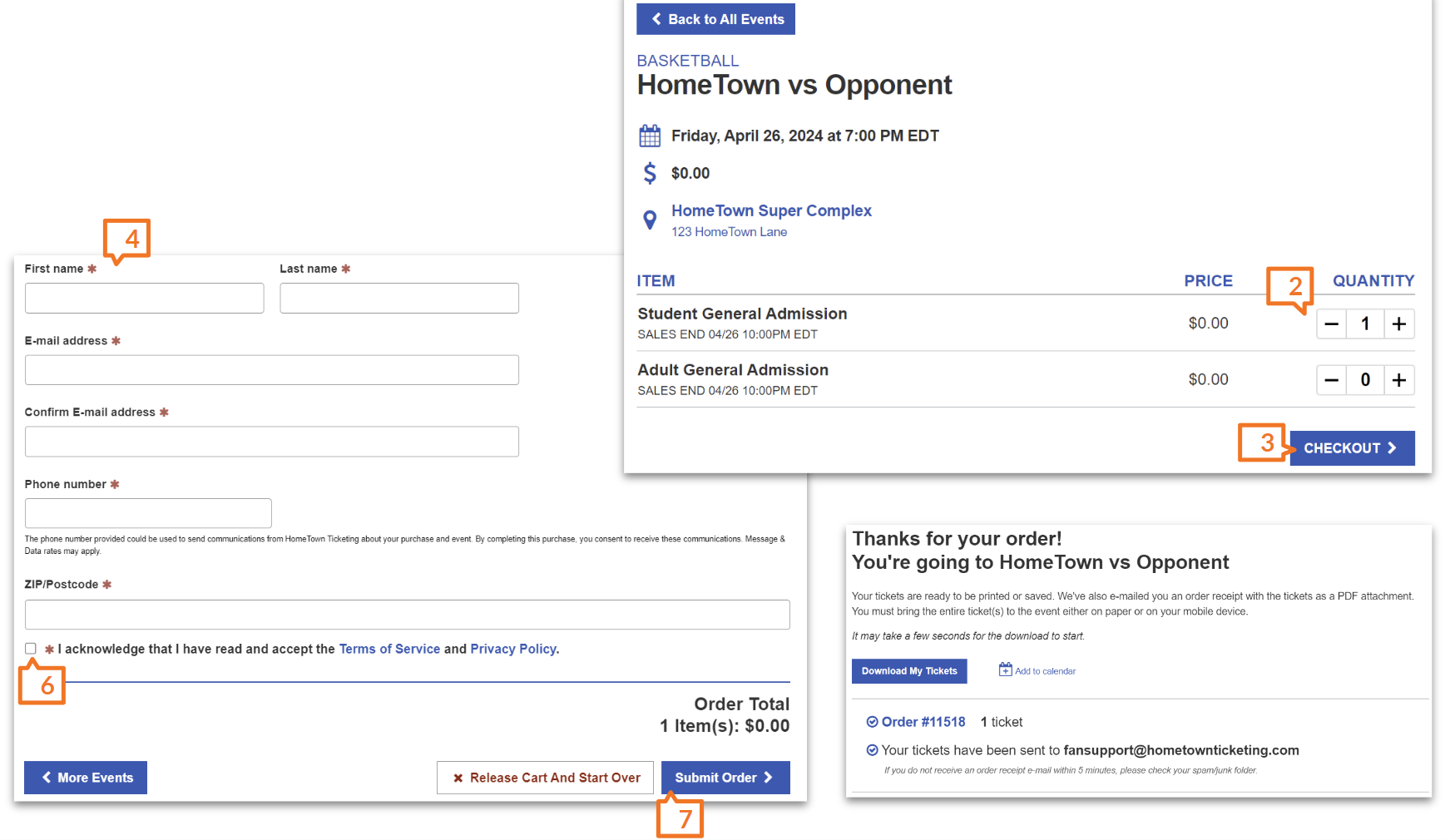Submit the order

click(x=725, y=778)
